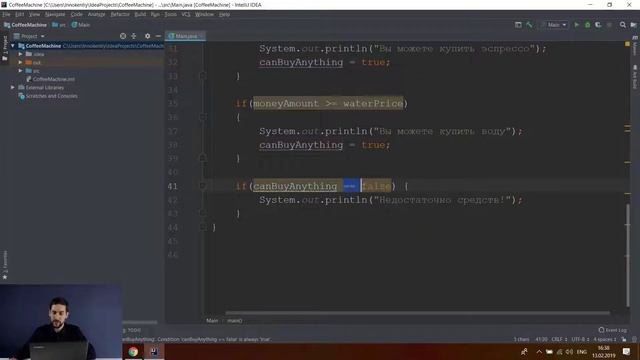Viewport: 640px width, 360px height.
Task: Click the main() breadcrumb below editor
Action: click(x=234, y=321)
